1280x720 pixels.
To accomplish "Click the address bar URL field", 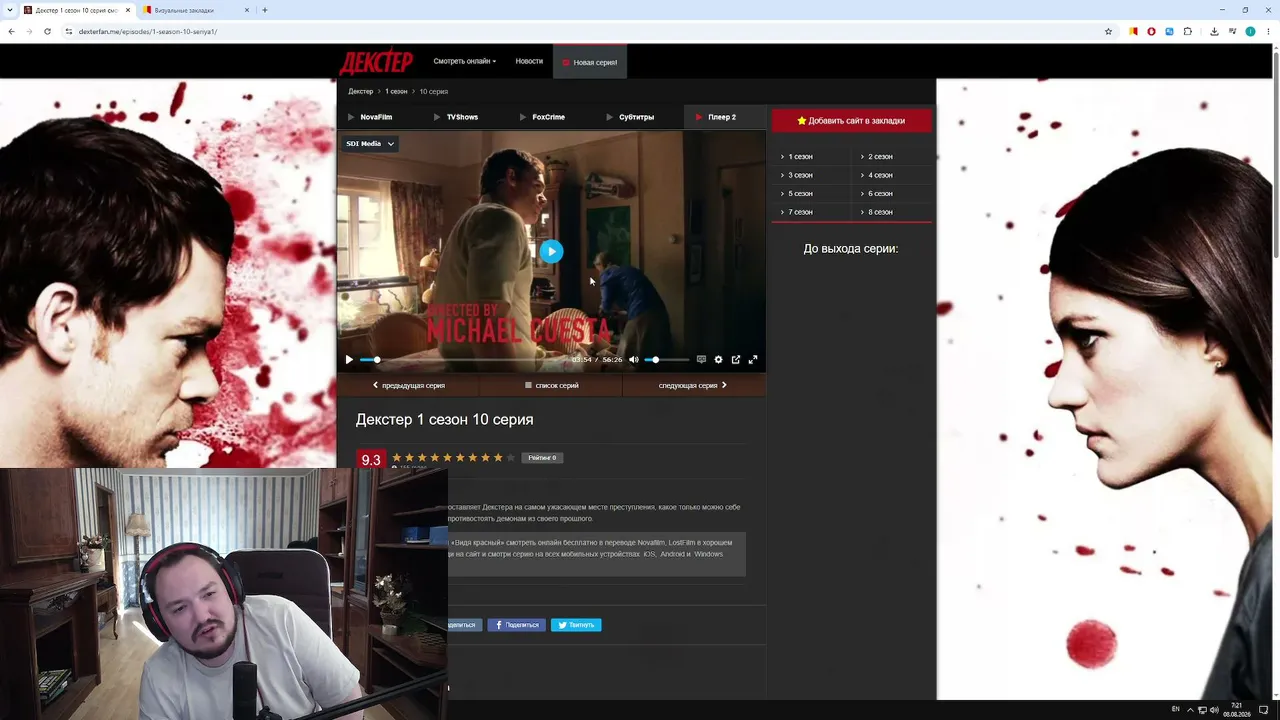I will click(x=580, y=31).
